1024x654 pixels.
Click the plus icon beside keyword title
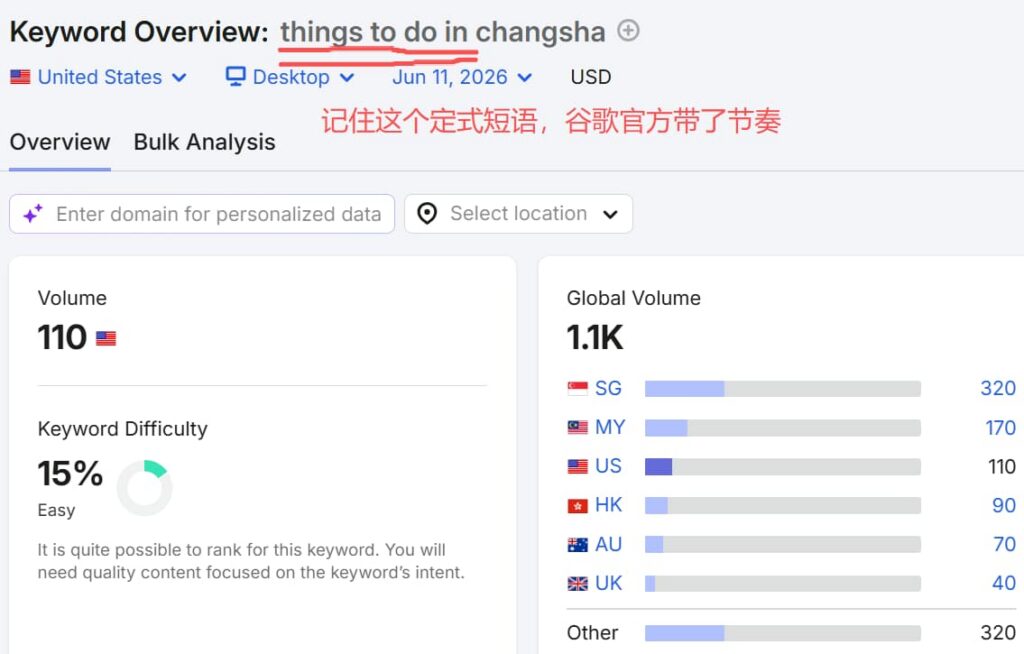(x=628, y=31)
